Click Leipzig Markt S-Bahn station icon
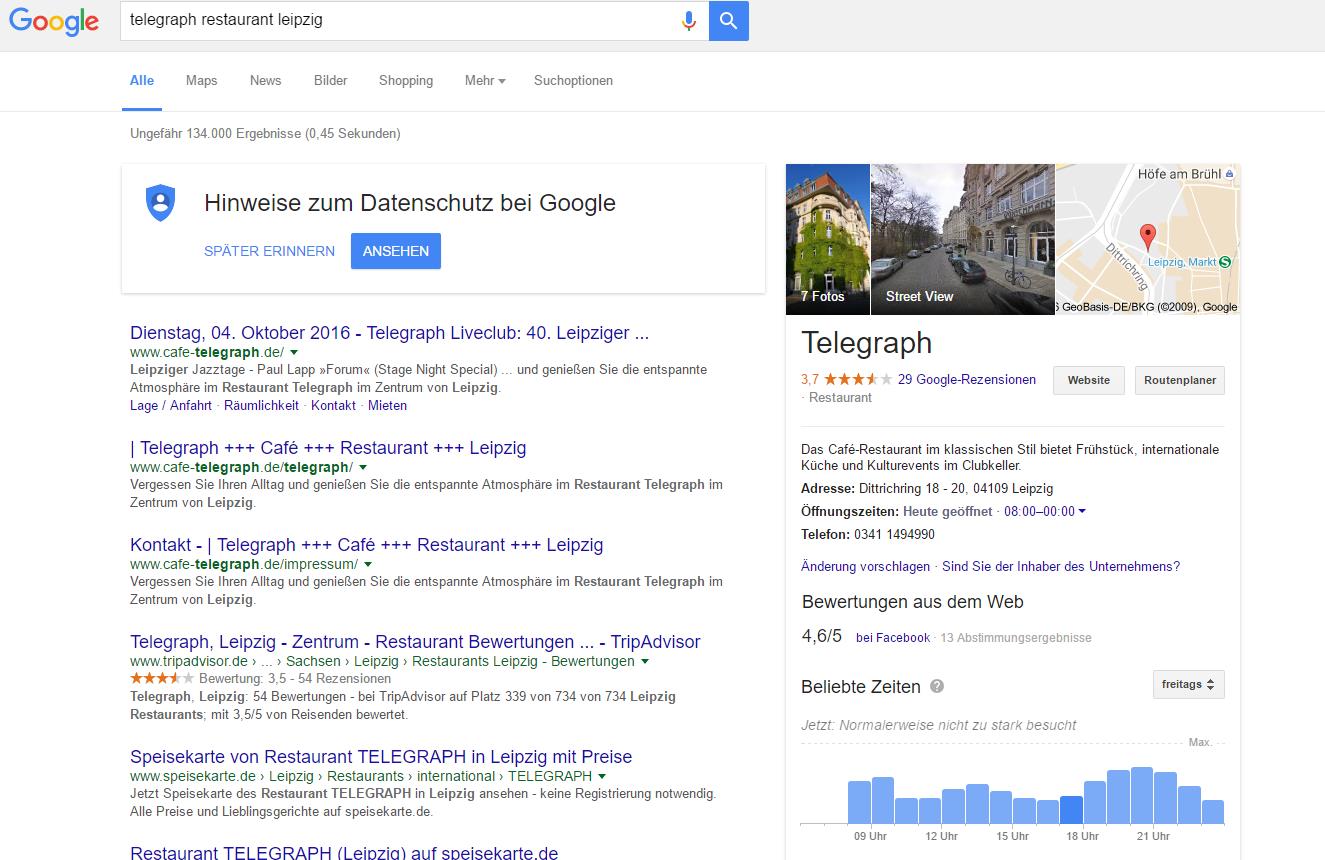 (x=1226, y=262)
